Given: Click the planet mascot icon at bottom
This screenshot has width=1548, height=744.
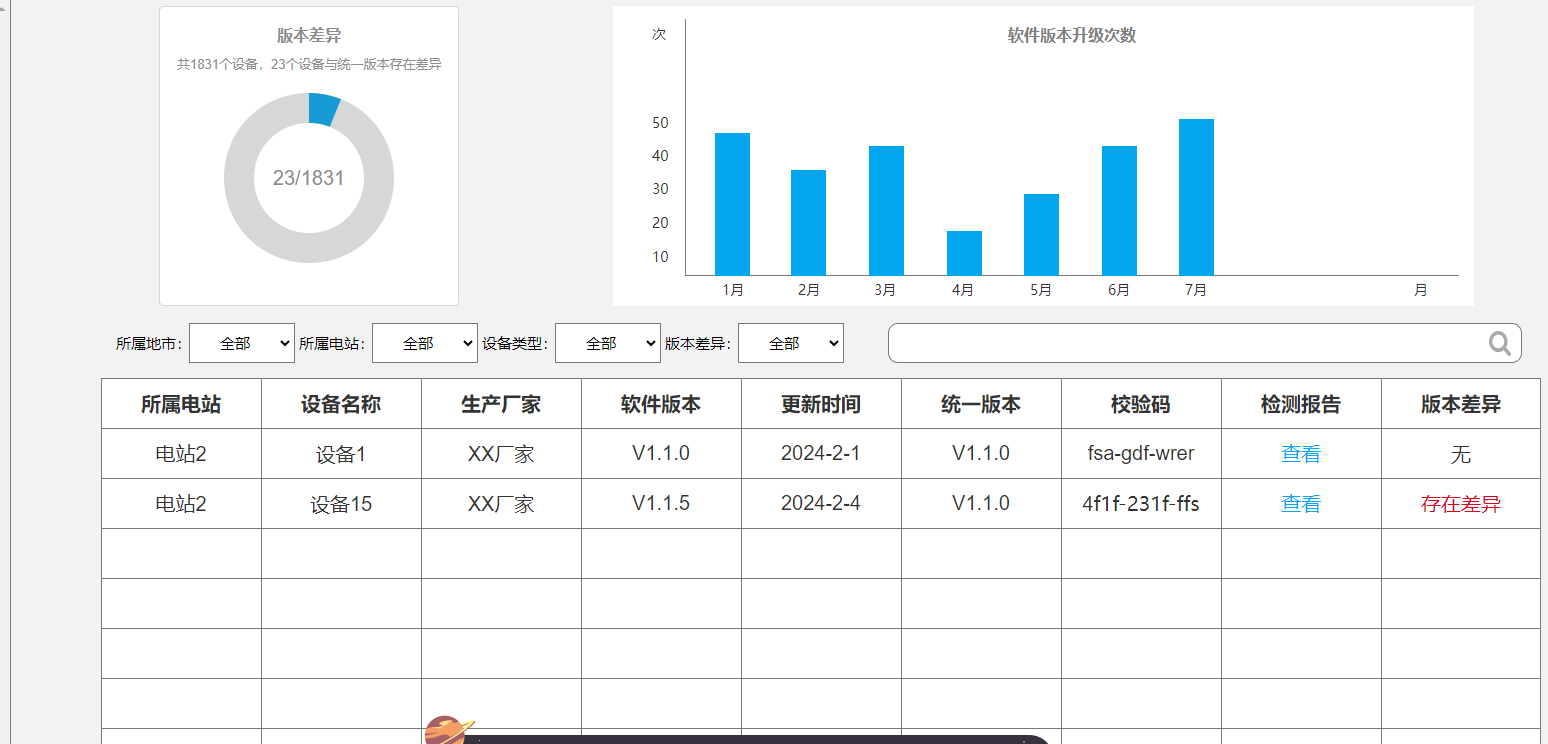Looking at the screenshot, I should 447,730.
